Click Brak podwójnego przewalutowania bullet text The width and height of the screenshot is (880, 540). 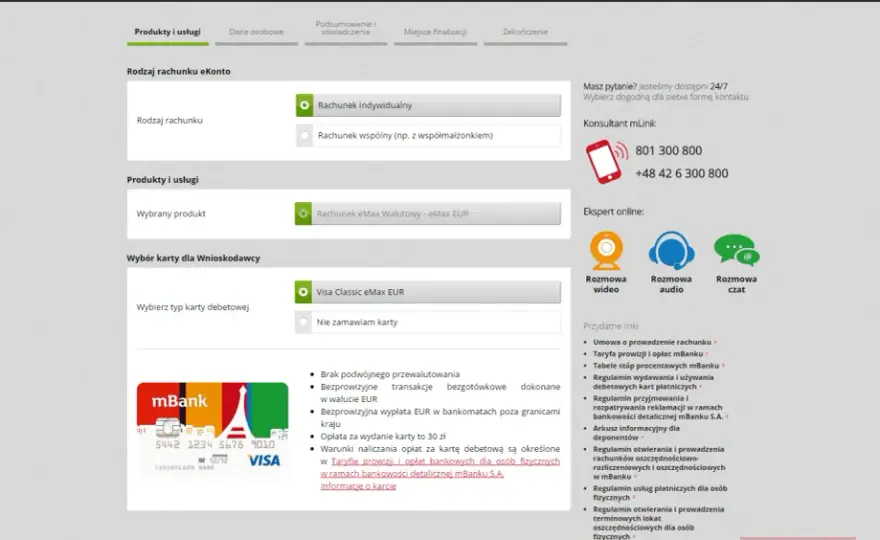click(390, 374)
